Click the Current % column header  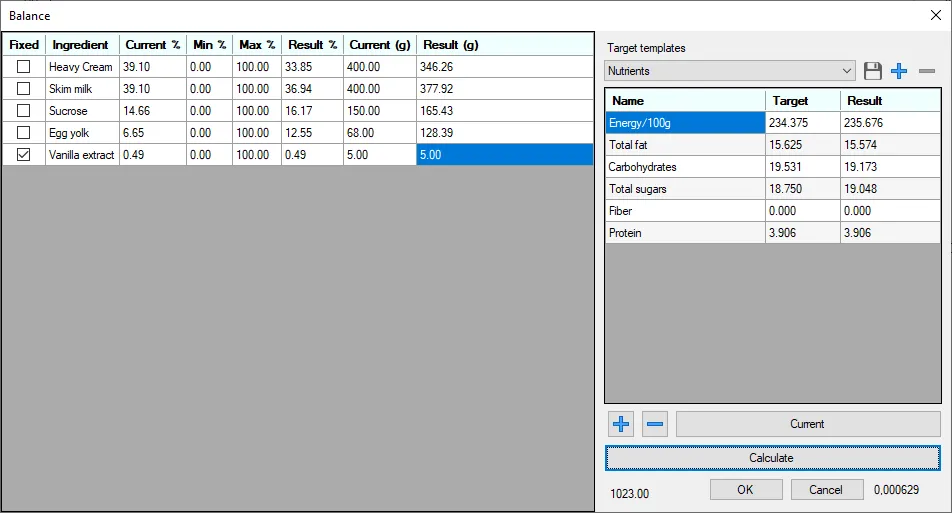(152, 44)
